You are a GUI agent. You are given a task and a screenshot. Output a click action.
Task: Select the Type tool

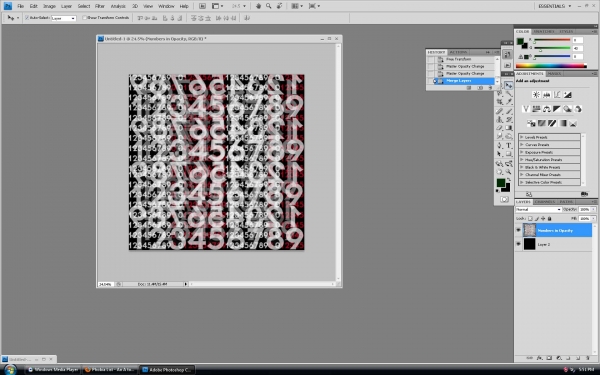tap(509, 145)
